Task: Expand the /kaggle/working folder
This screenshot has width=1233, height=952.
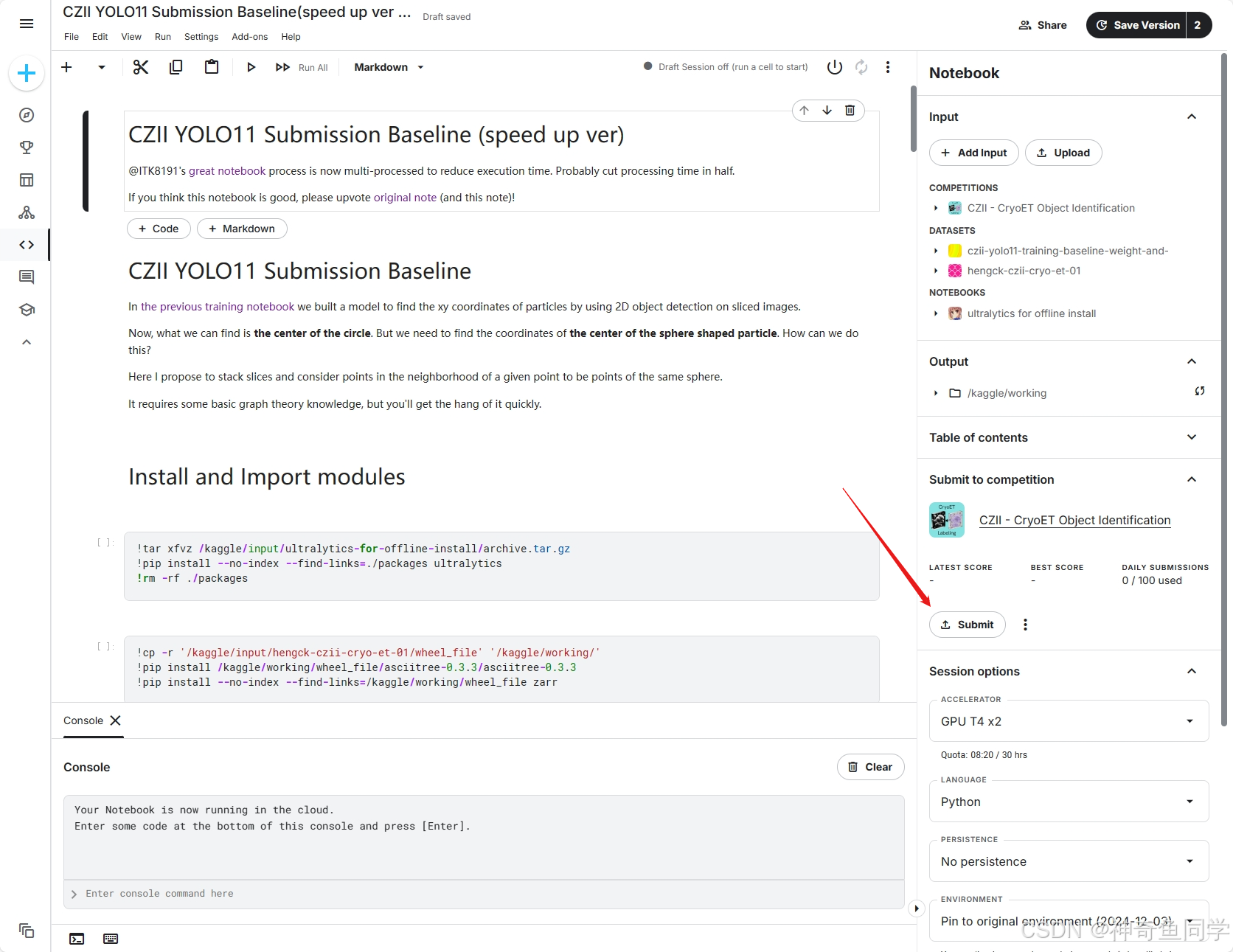Action: tap(936, 393)
